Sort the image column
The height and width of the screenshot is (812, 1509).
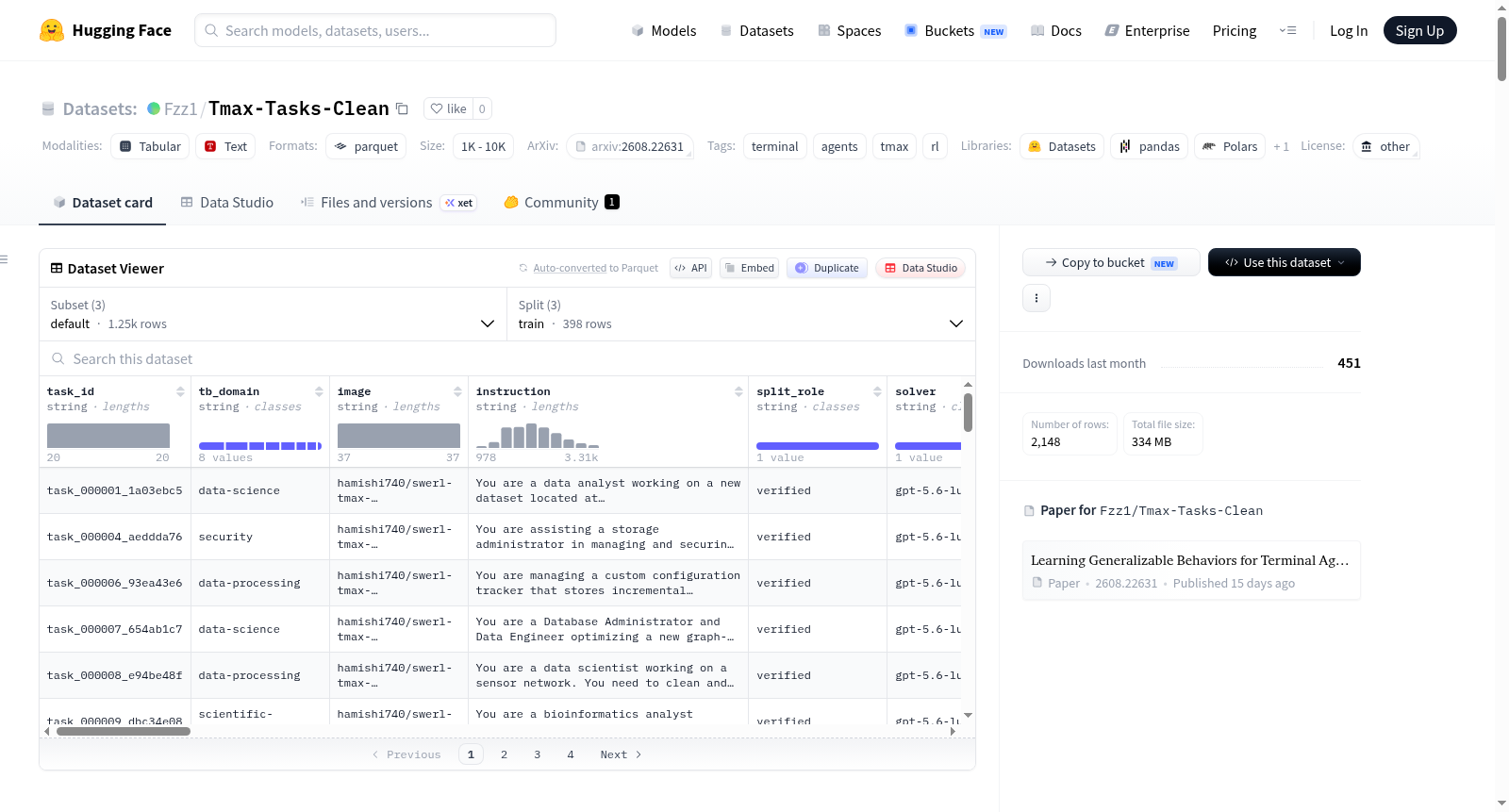pyautogui.click(x=457, y=391)
